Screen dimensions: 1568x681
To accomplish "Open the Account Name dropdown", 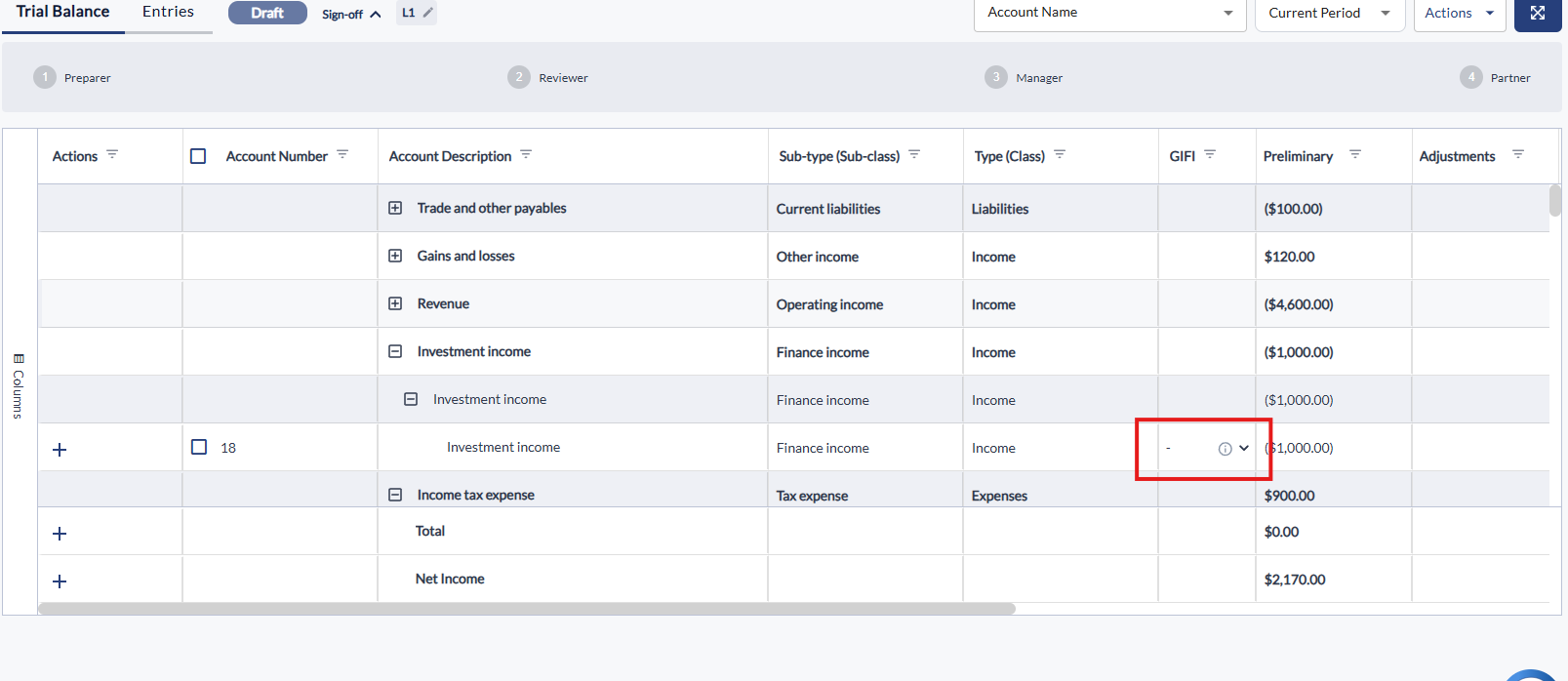I will (x=1110, y=14).
